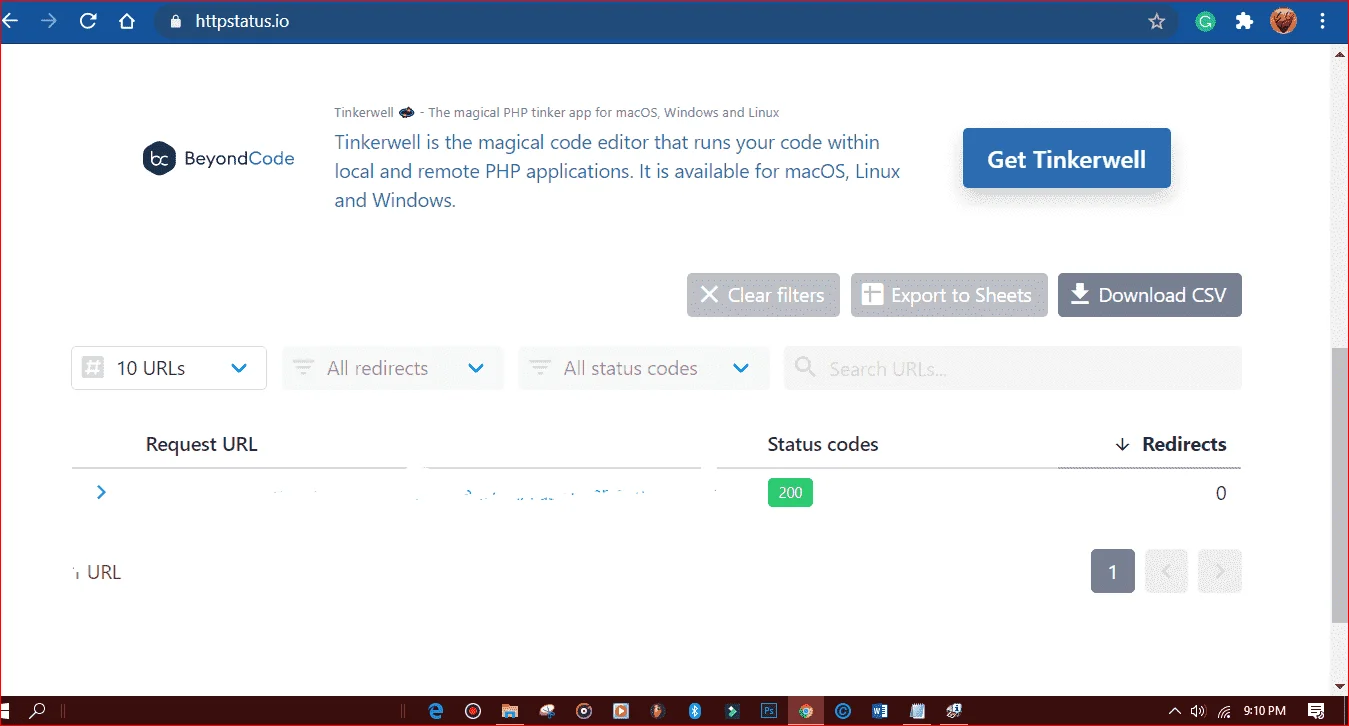Go to next results page
1349x726 pixels.
1220,571
